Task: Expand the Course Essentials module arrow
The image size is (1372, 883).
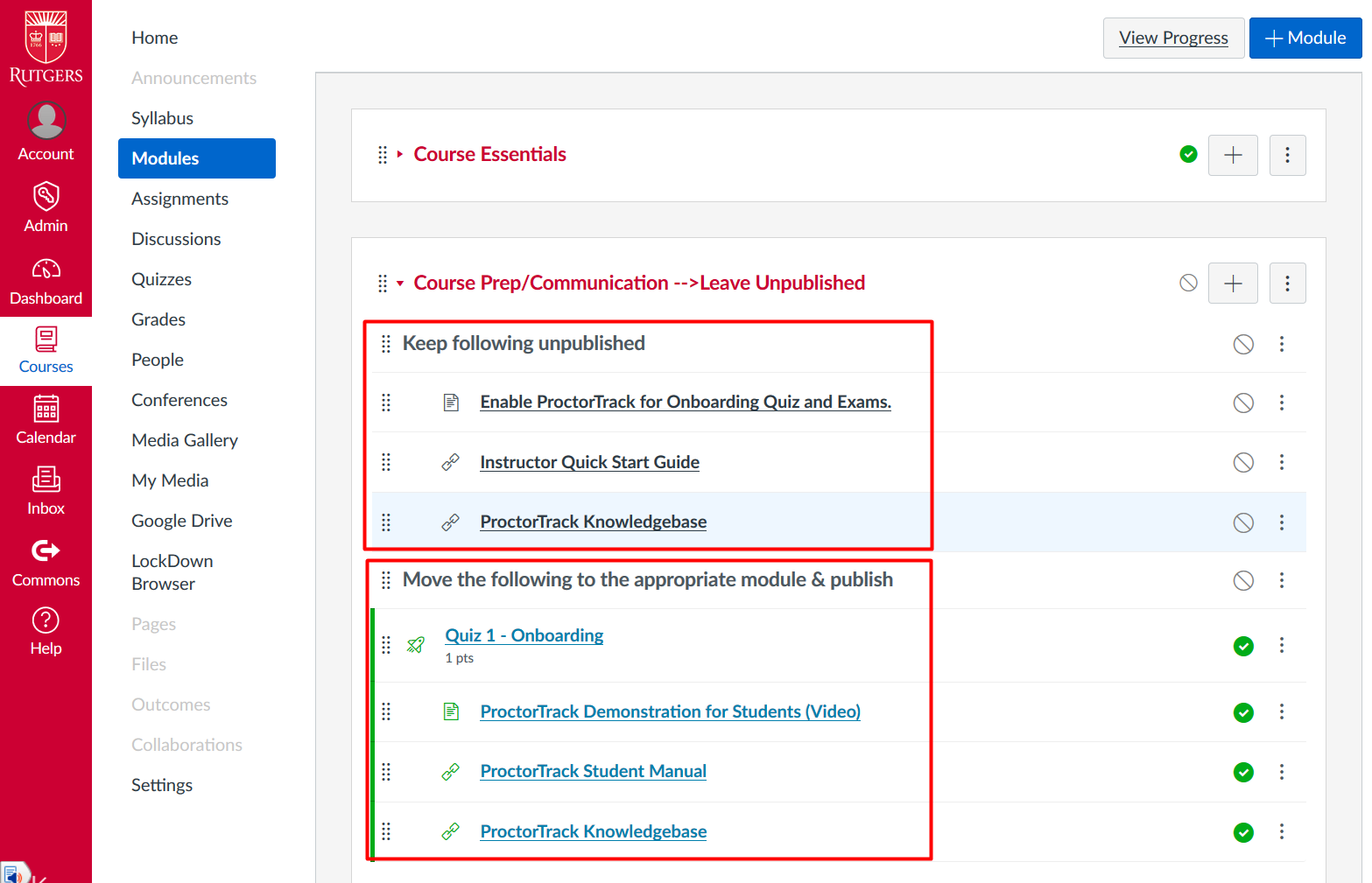Action: 400,154
